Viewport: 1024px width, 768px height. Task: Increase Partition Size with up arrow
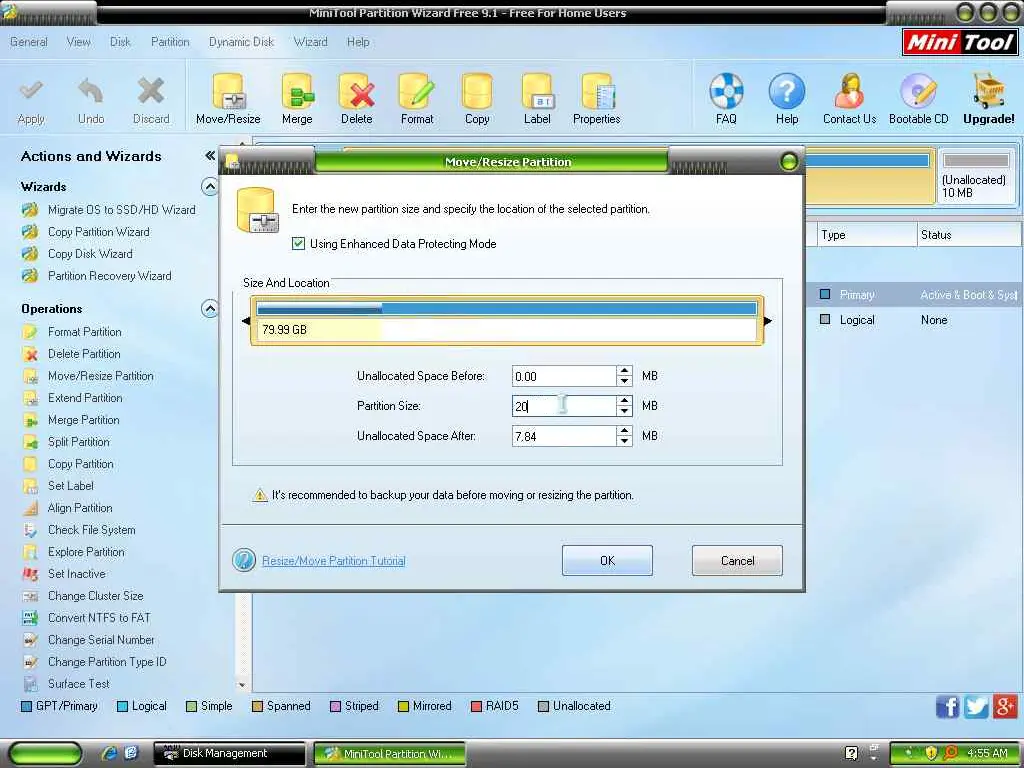[624, 401]
